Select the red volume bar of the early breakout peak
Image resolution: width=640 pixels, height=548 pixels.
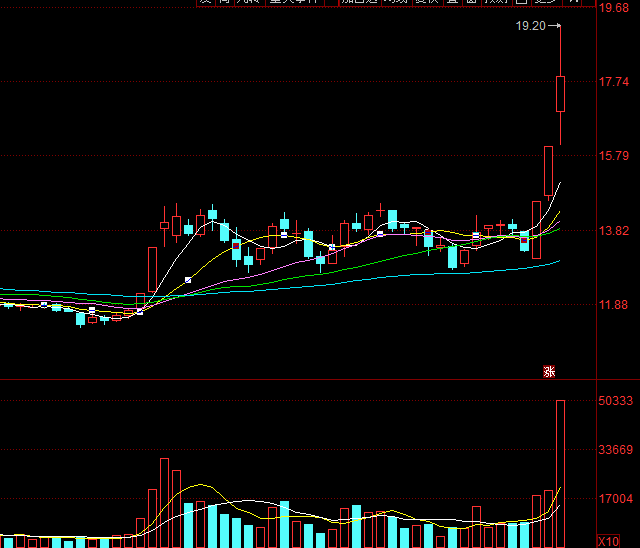tap(164, 503)
